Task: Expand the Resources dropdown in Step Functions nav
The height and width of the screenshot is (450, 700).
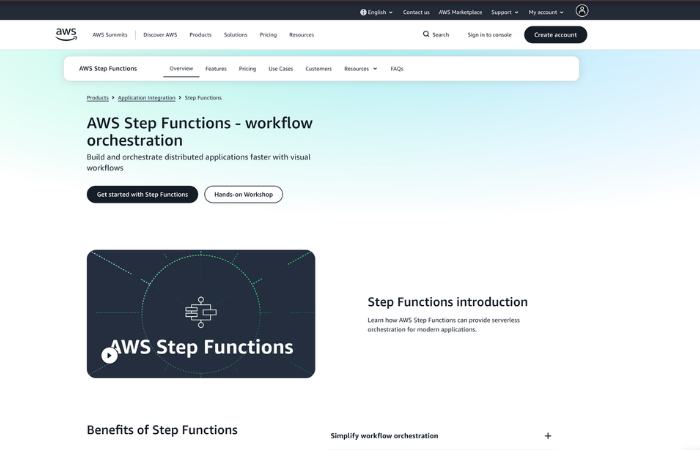Action: point(361,69)
